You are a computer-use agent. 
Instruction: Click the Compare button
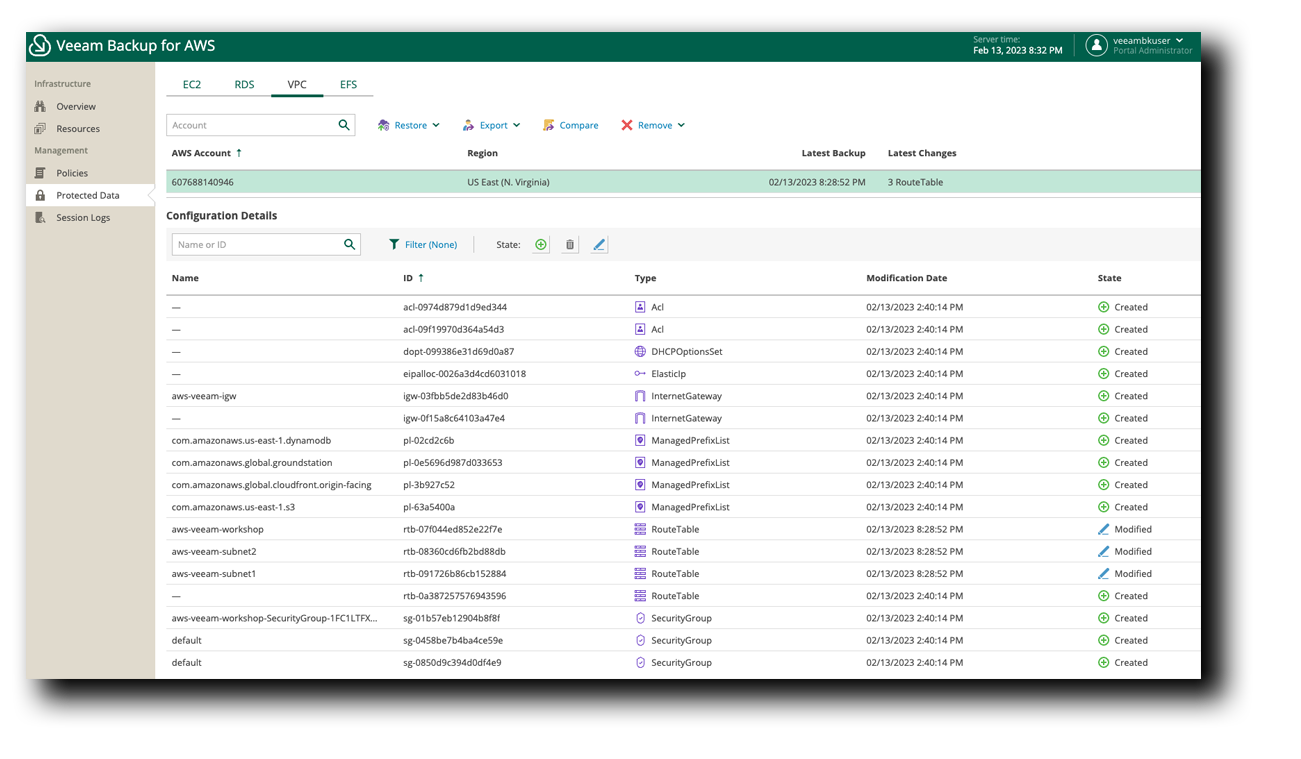571,125
